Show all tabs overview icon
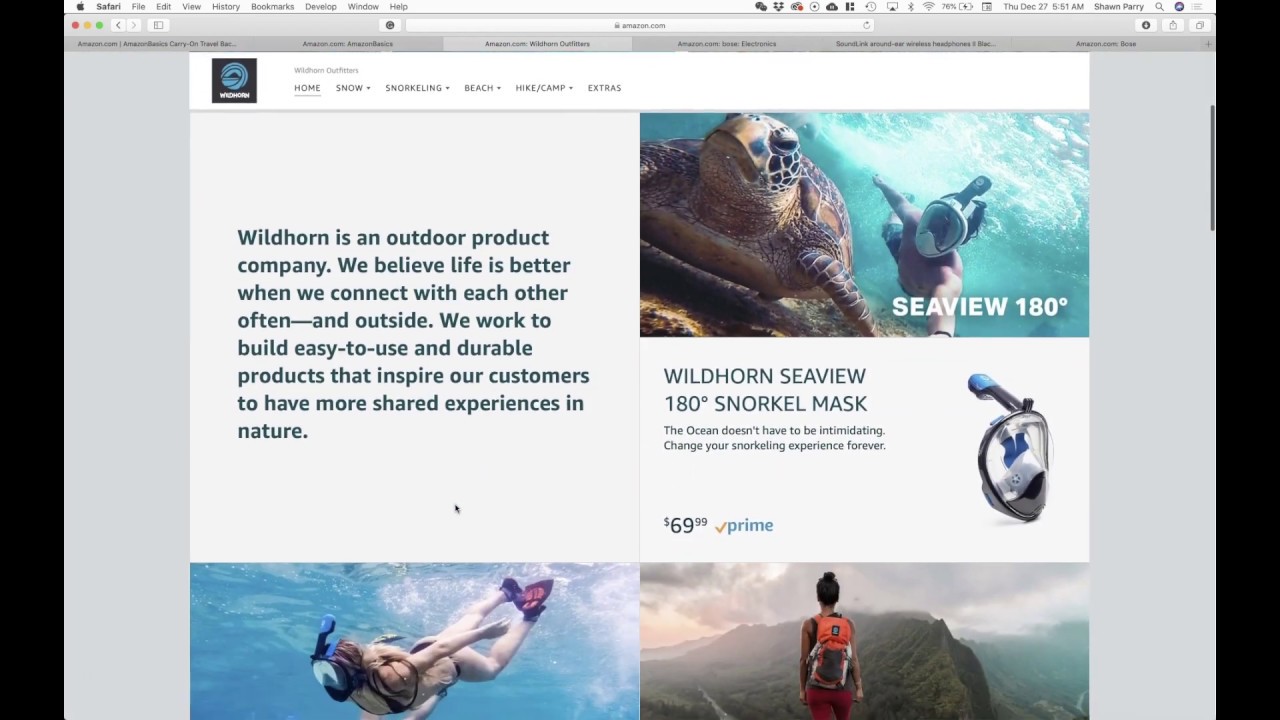Image resolution: width=1280 pixels, height=720 pixels. [1199, 25]
